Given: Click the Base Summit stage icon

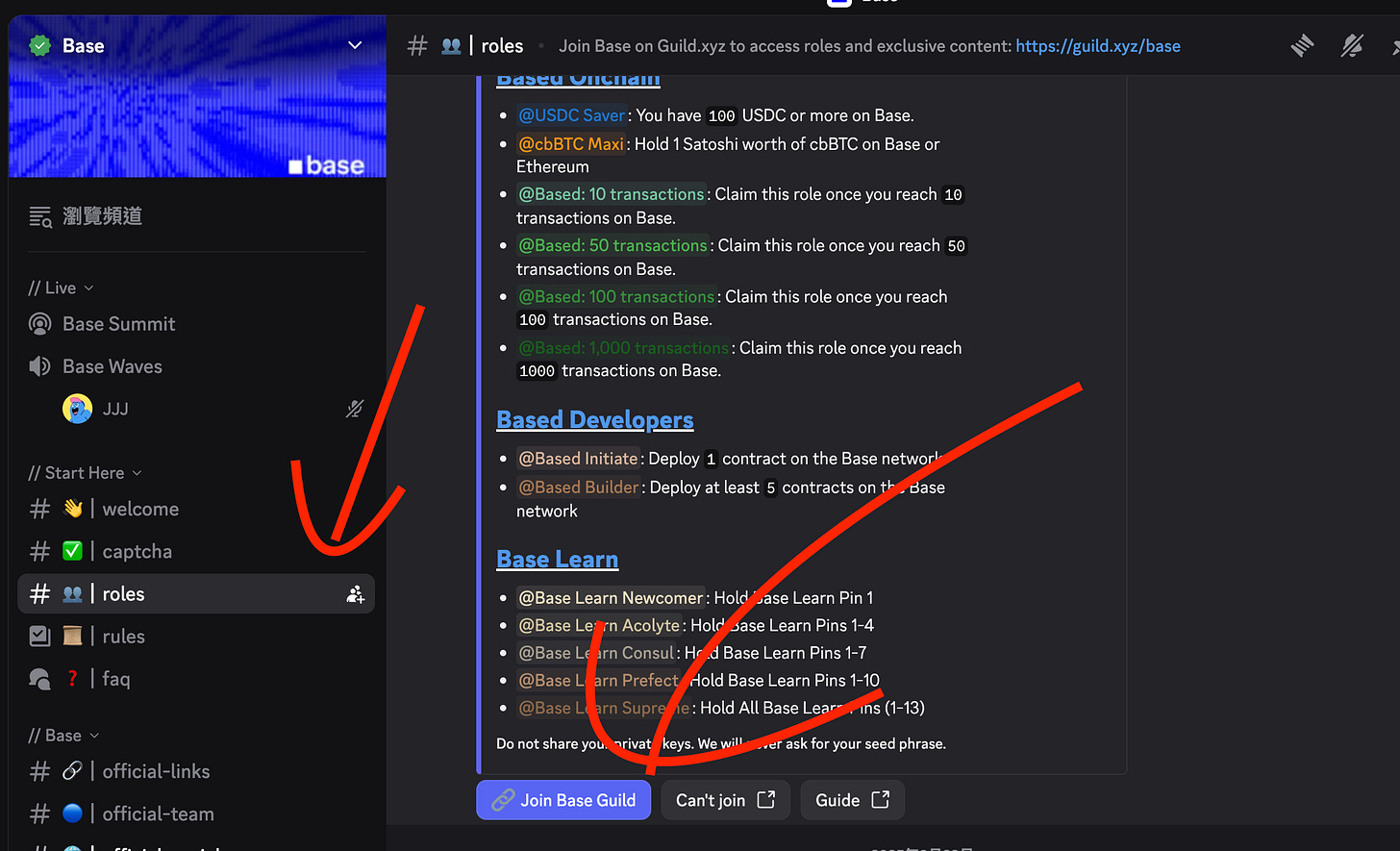Looking at the screenshot, I should tap(40, 324).
